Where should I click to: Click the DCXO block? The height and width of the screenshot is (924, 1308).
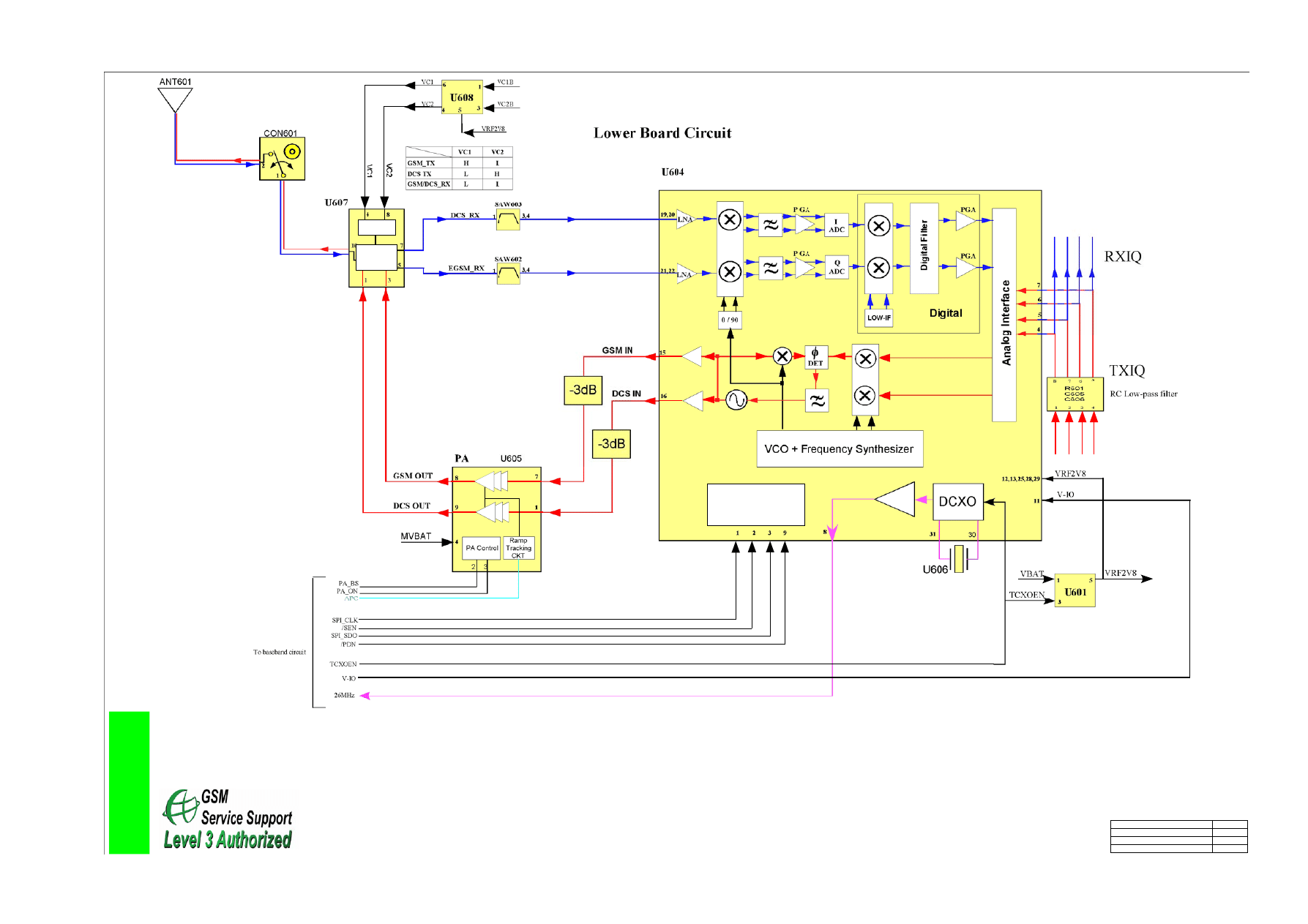[x=957, y=501]
